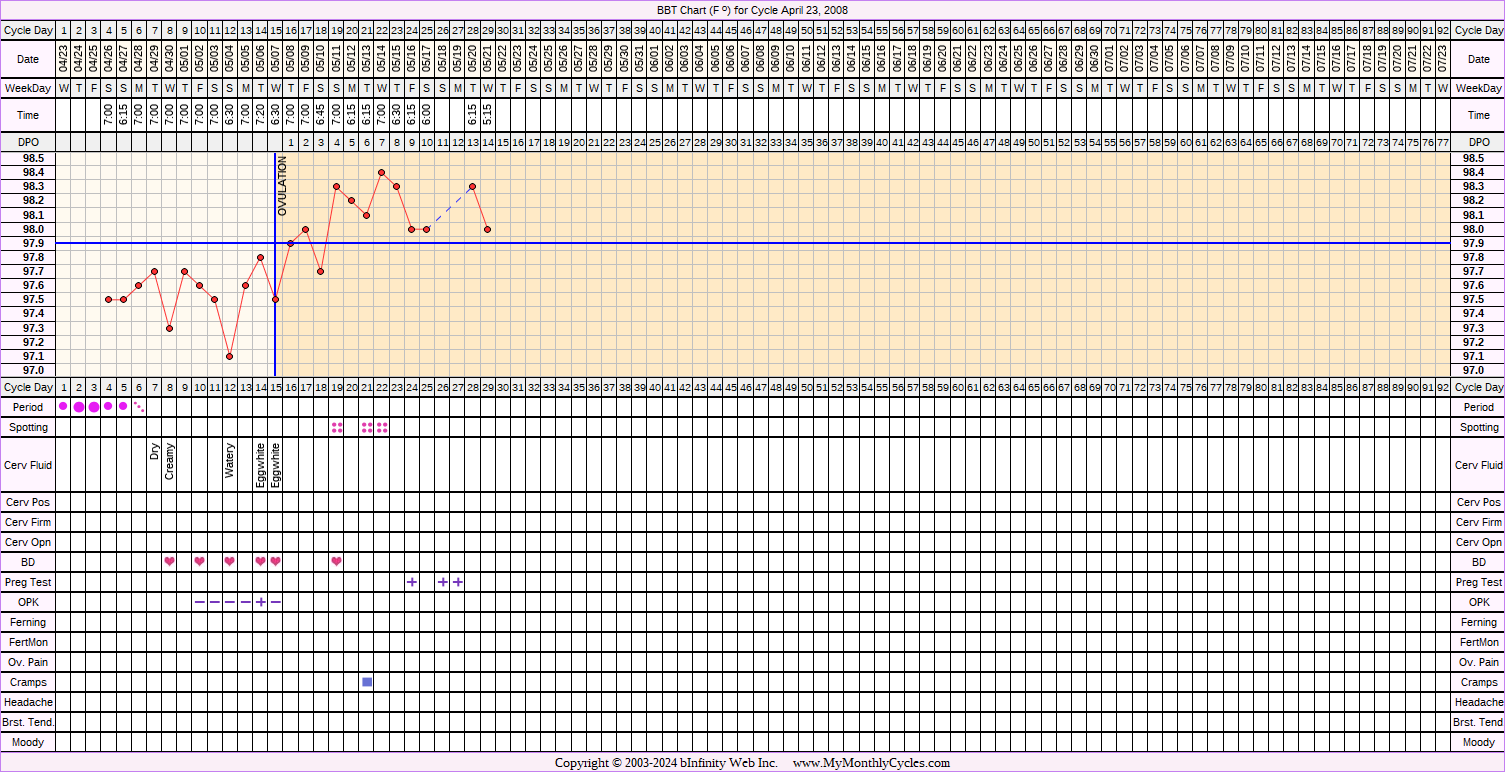Click the BD heart on cycle day 10
Image resolution: width=1505 pixels, height=772 pixels.
pos(200,561)
